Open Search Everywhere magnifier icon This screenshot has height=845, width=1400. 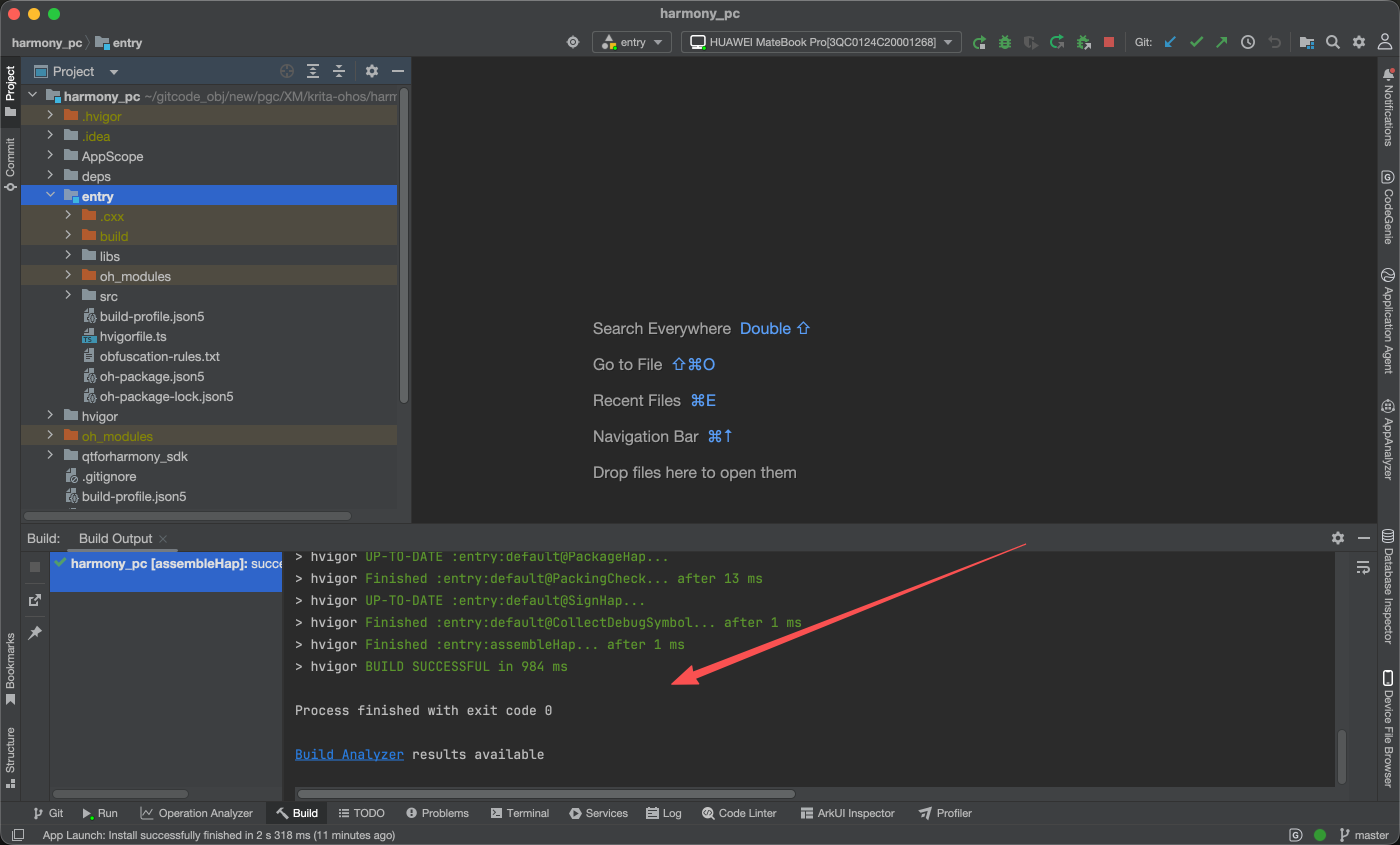point(1332,42)
